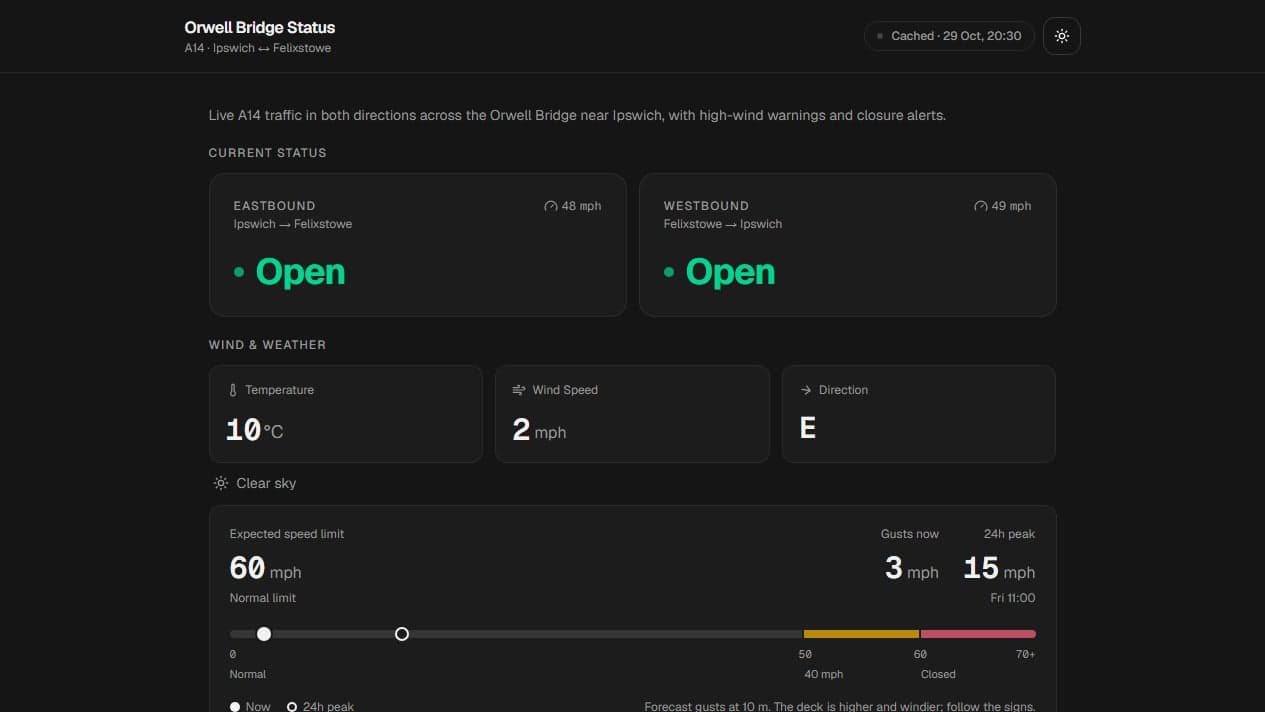1265x712 pixels.
Task: Click the green dot beside eastbound Open
Action: tap(239, 272)
